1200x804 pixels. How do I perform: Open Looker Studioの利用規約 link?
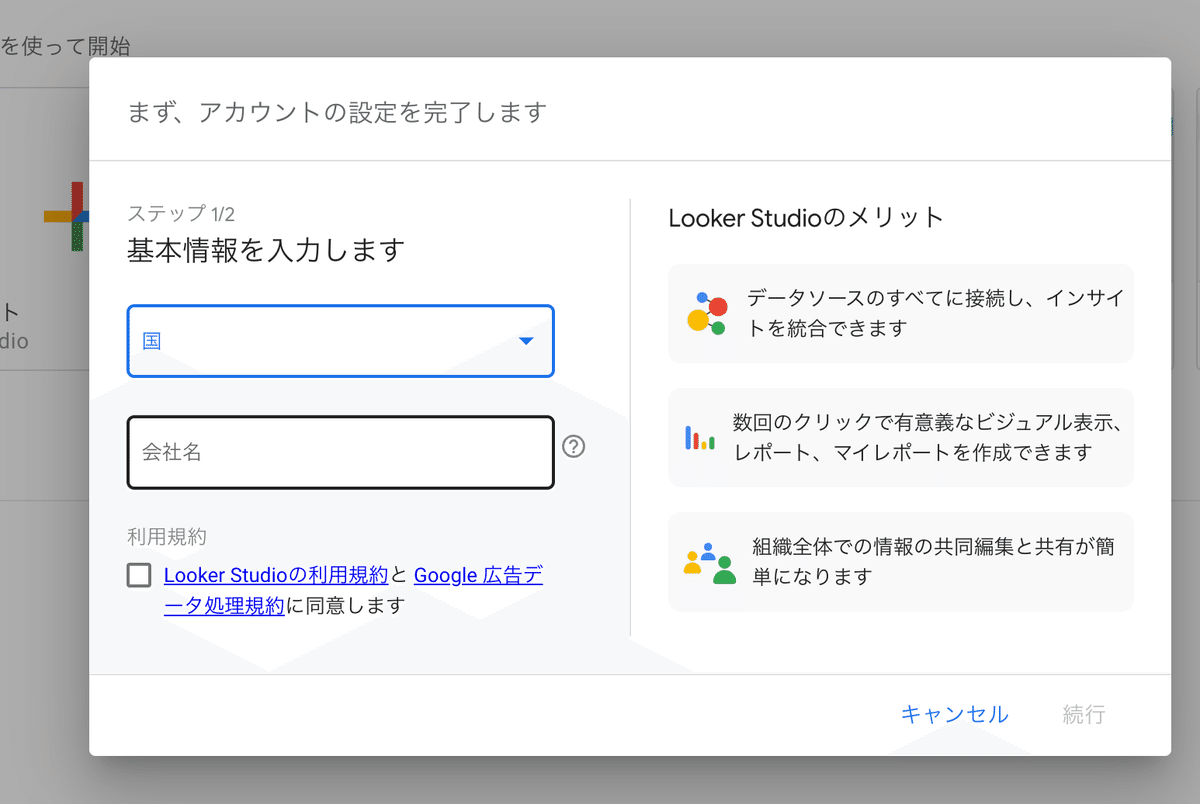(x=276, y=575)
